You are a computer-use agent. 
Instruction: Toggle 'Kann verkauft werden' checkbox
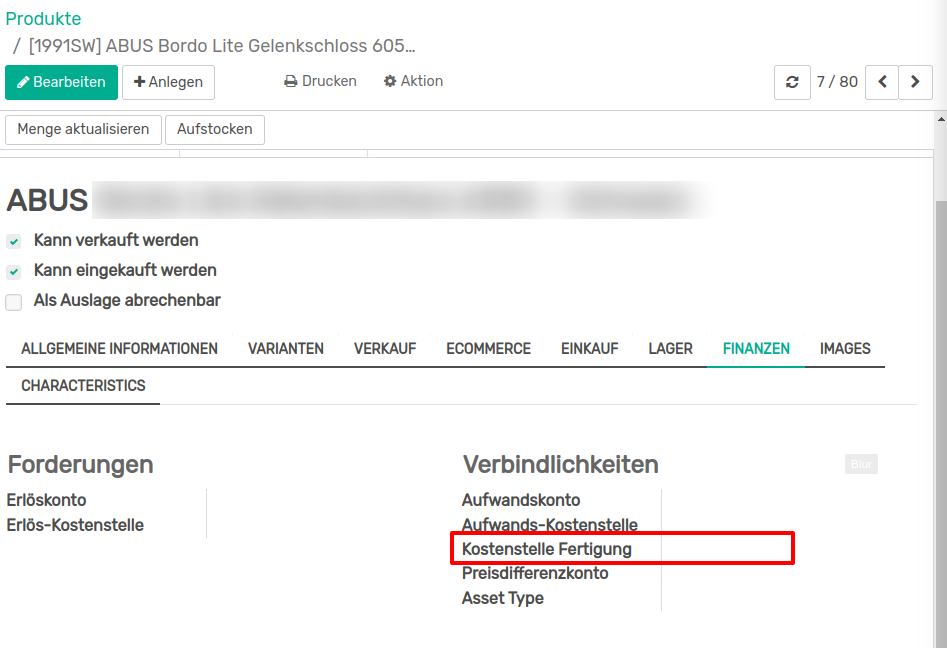(x=14, y=241)
